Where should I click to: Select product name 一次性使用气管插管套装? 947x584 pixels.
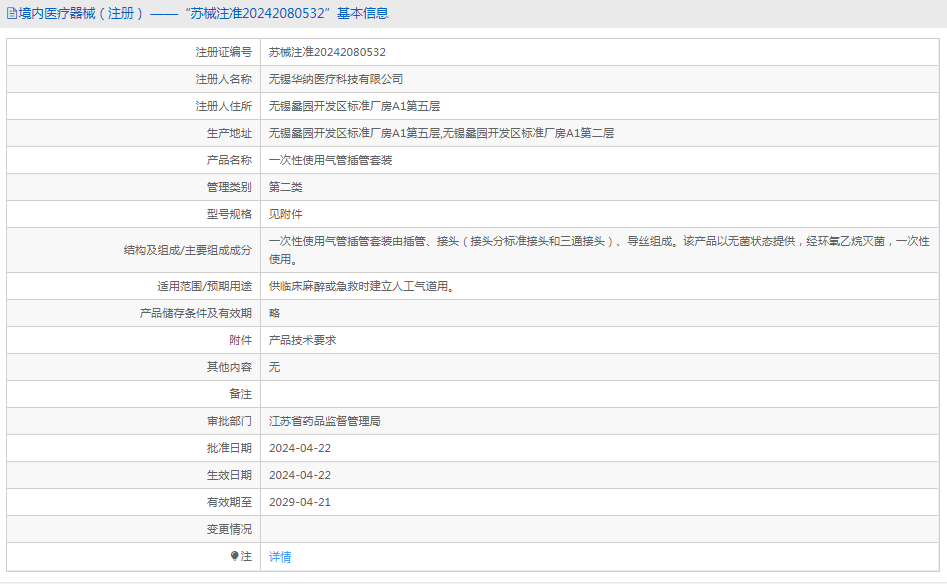pos(330,160)
